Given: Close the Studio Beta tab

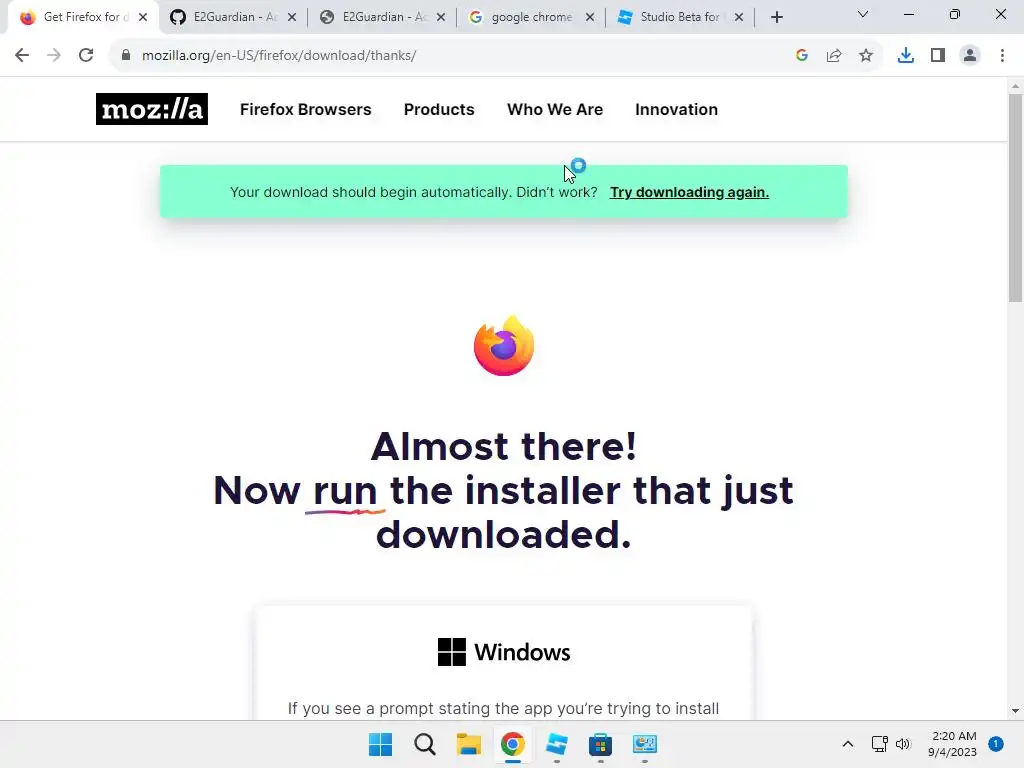Looking at the screenshot, I should [x=739, y=18].
